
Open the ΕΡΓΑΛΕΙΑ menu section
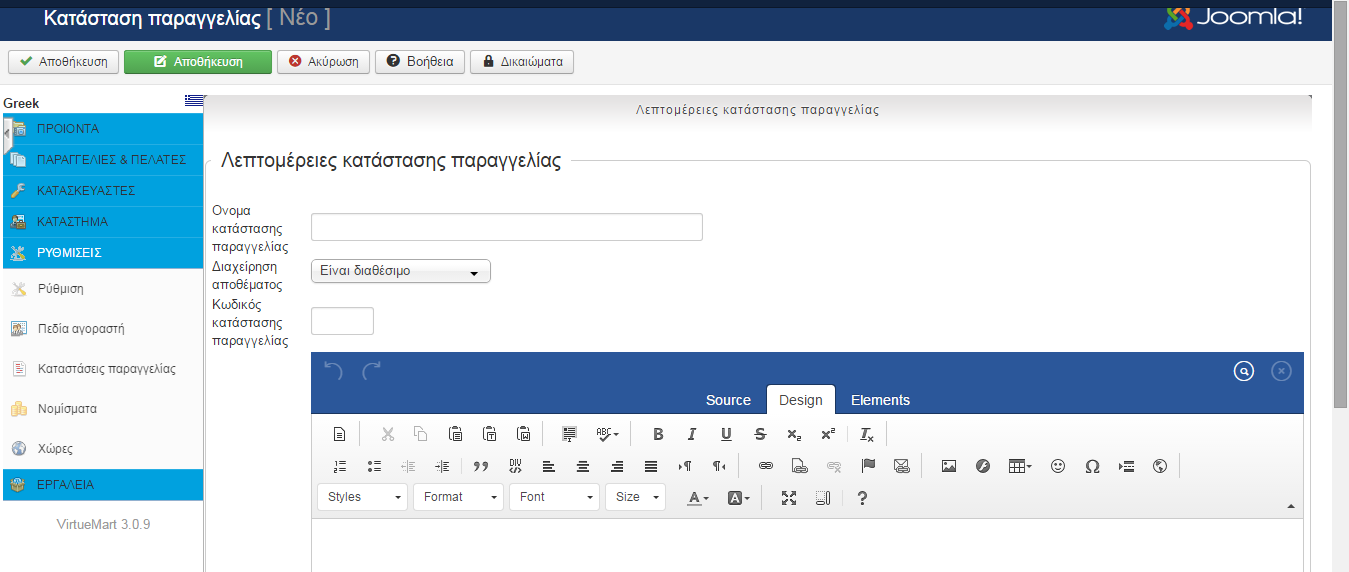[103, 485]
